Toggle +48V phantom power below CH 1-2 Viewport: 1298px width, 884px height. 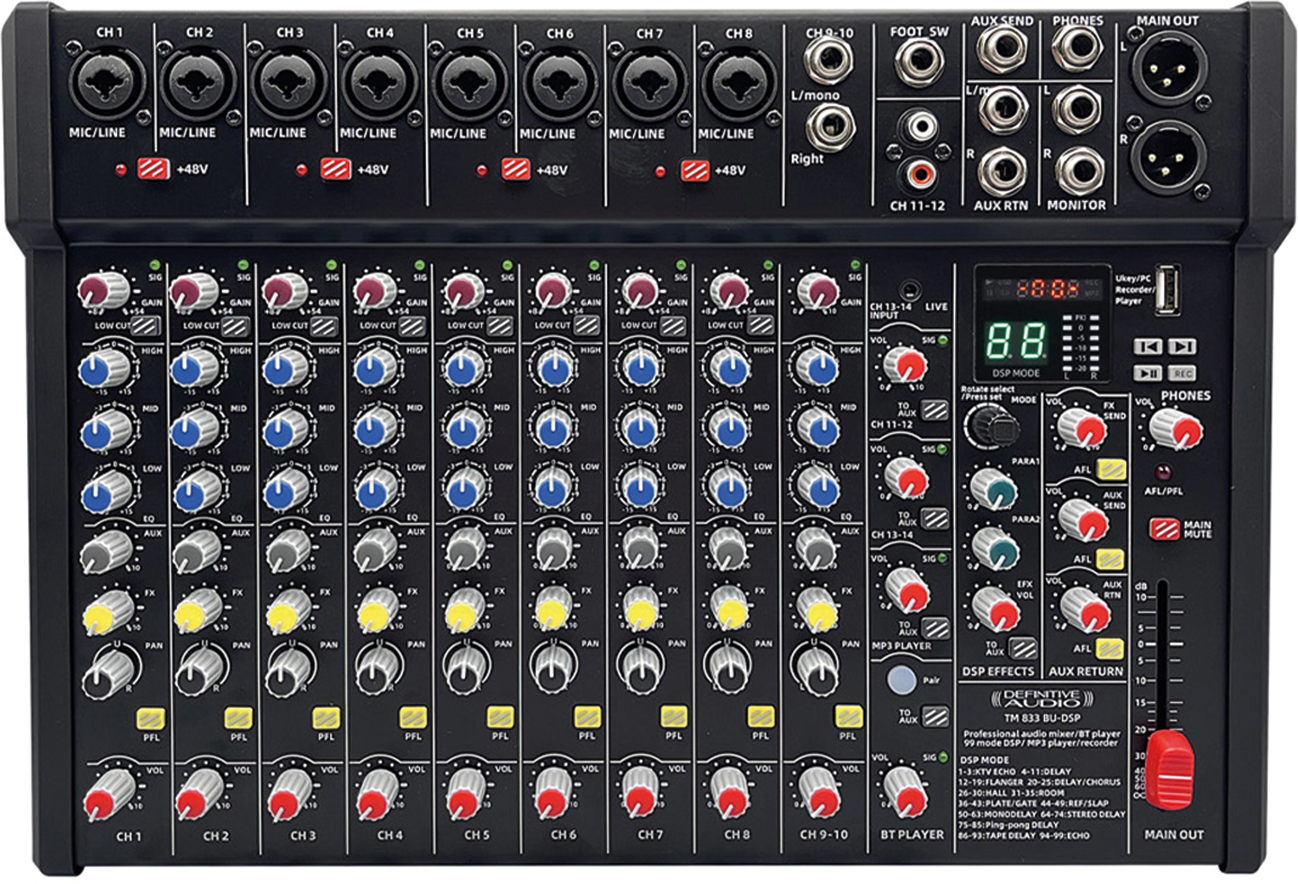(x=155, y=169)
